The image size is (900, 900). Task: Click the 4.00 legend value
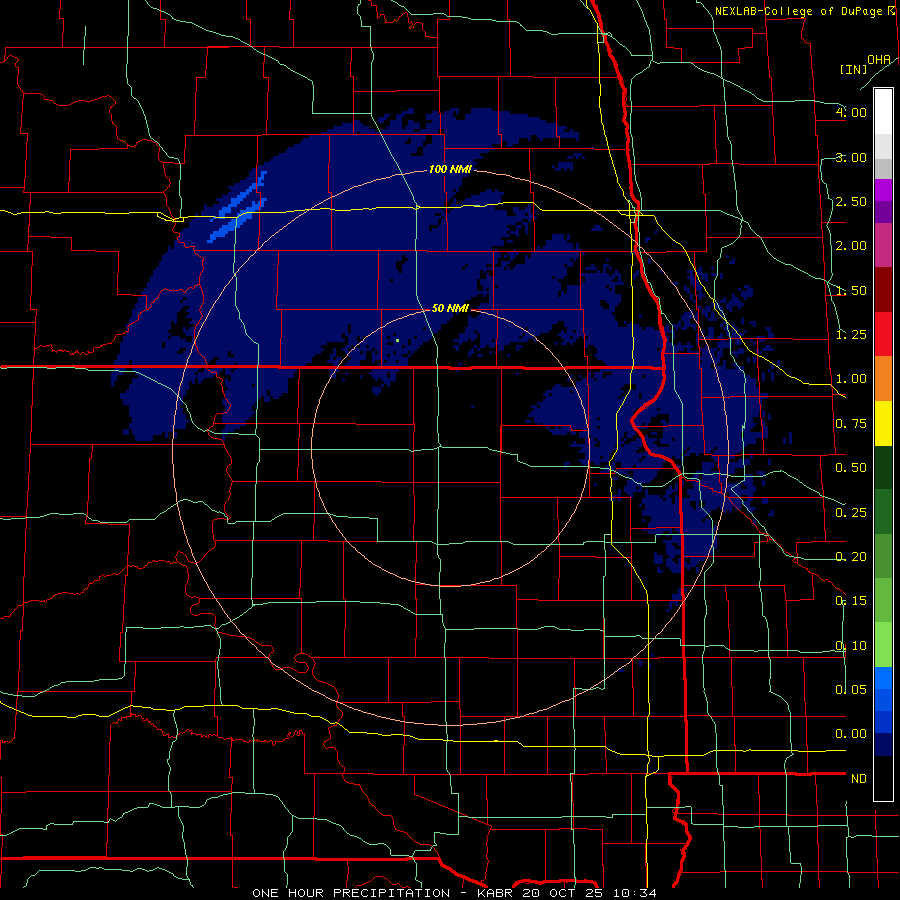pos(851,112)
